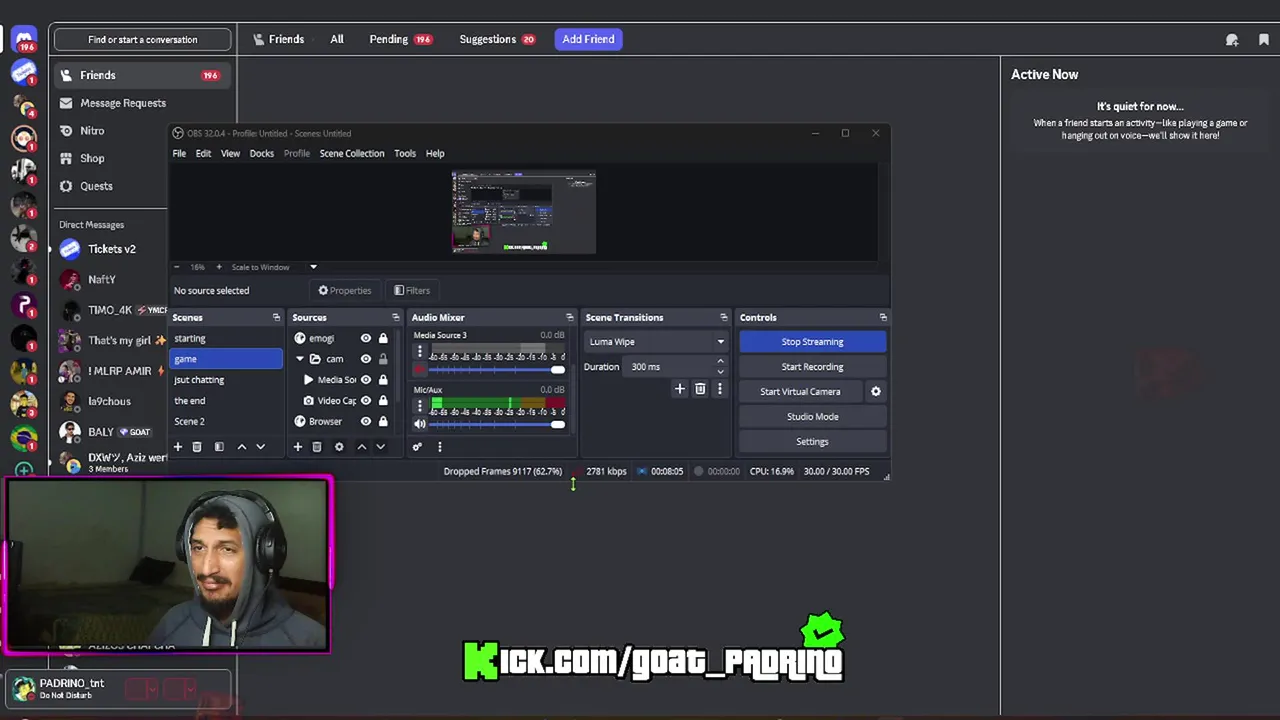Image resolution: width=1280 pixels, height=720 pixels.
Task: Open the Tools menu in OBS
Action: (405, 154)
